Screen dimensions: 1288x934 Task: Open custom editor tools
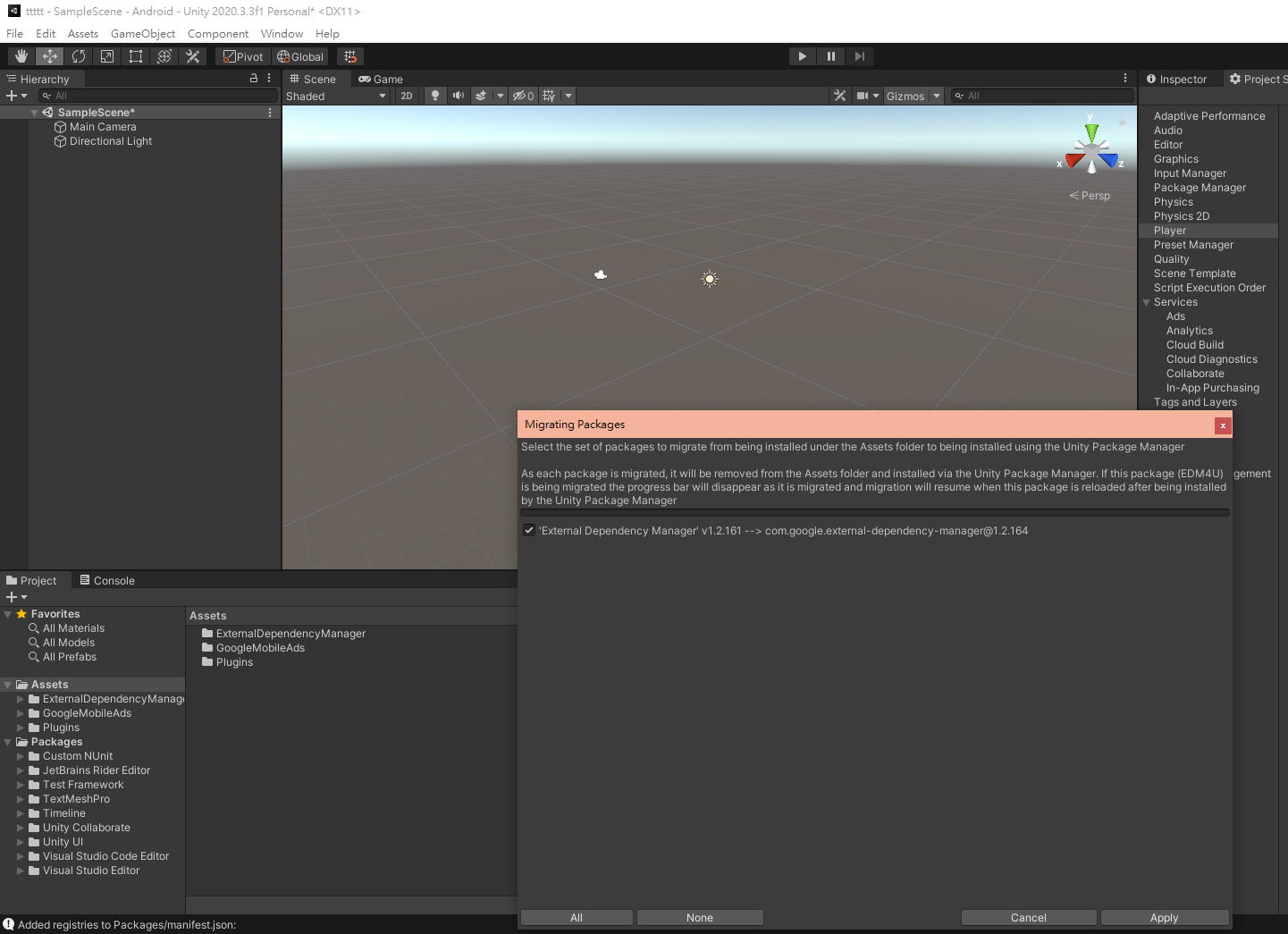coord(193,56)
